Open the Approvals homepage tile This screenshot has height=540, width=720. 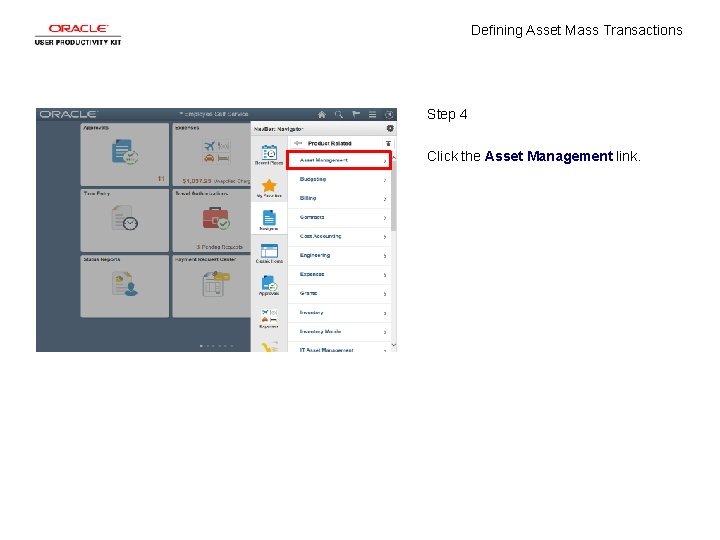point(124,154)
